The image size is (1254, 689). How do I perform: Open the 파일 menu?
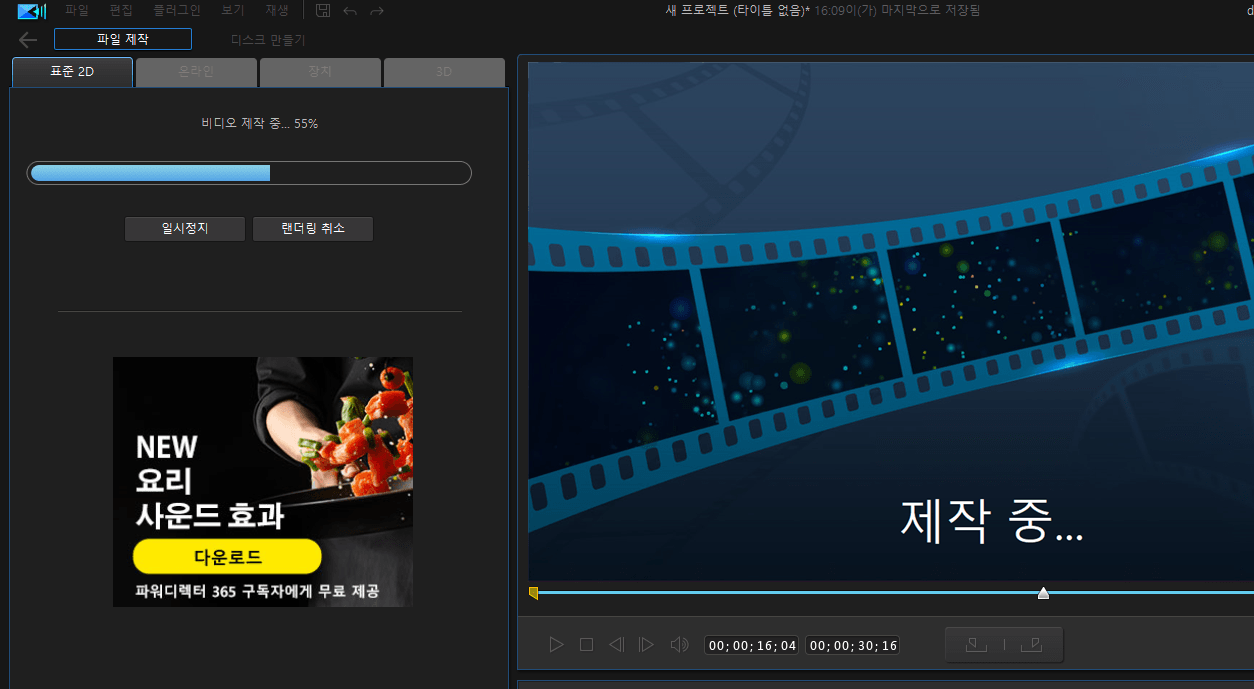[x=77, y=10]
